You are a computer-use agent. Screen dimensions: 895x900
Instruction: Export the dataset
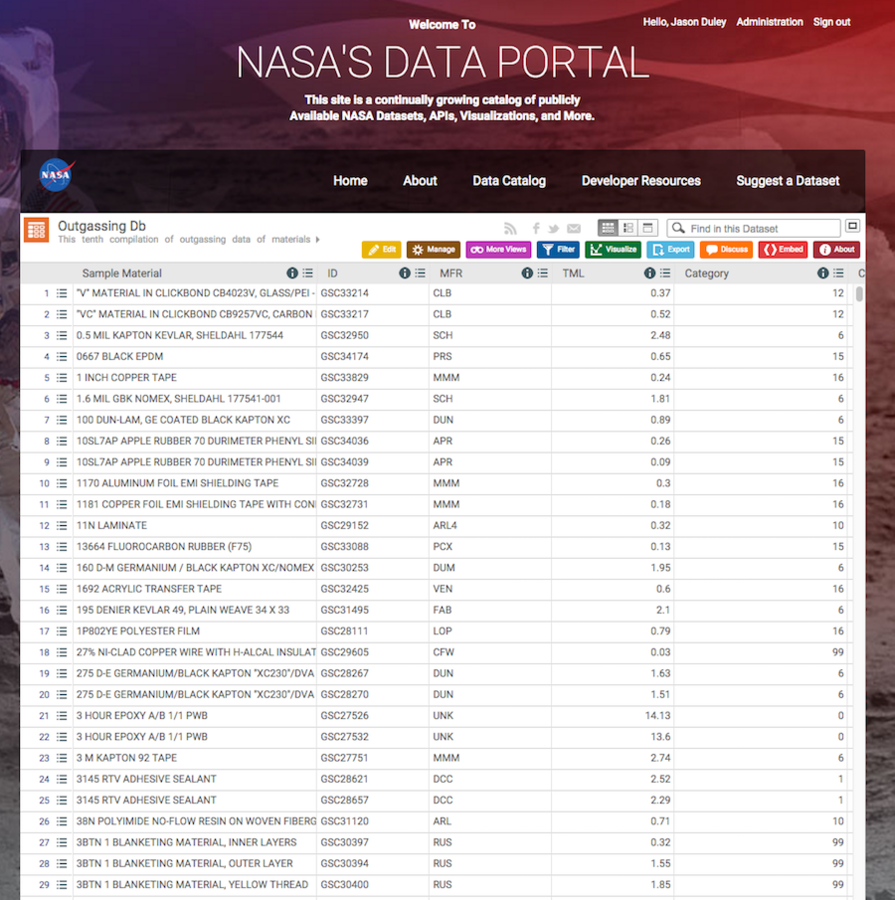pyautogui.click(x=671, y=250)
